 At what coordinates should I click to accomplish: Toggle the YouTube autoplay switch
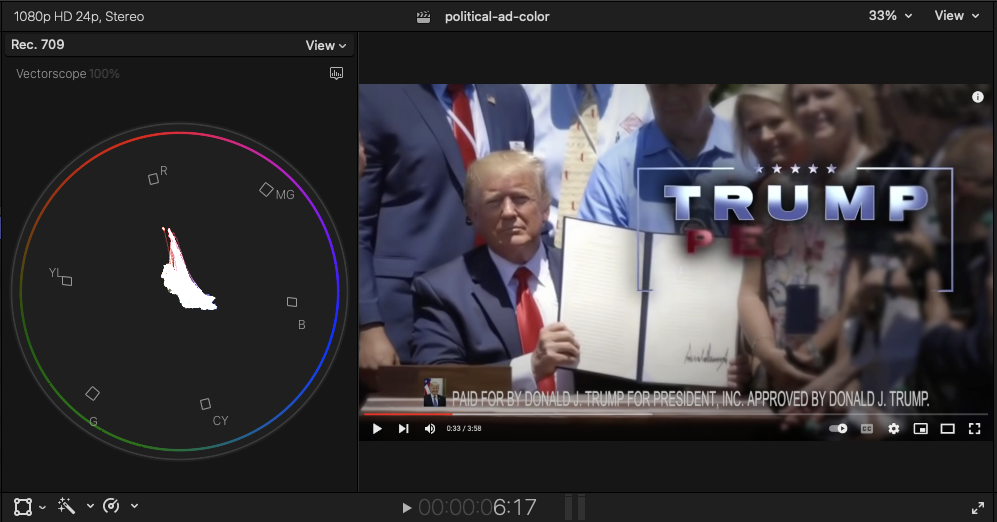click(x=838, y=429)
